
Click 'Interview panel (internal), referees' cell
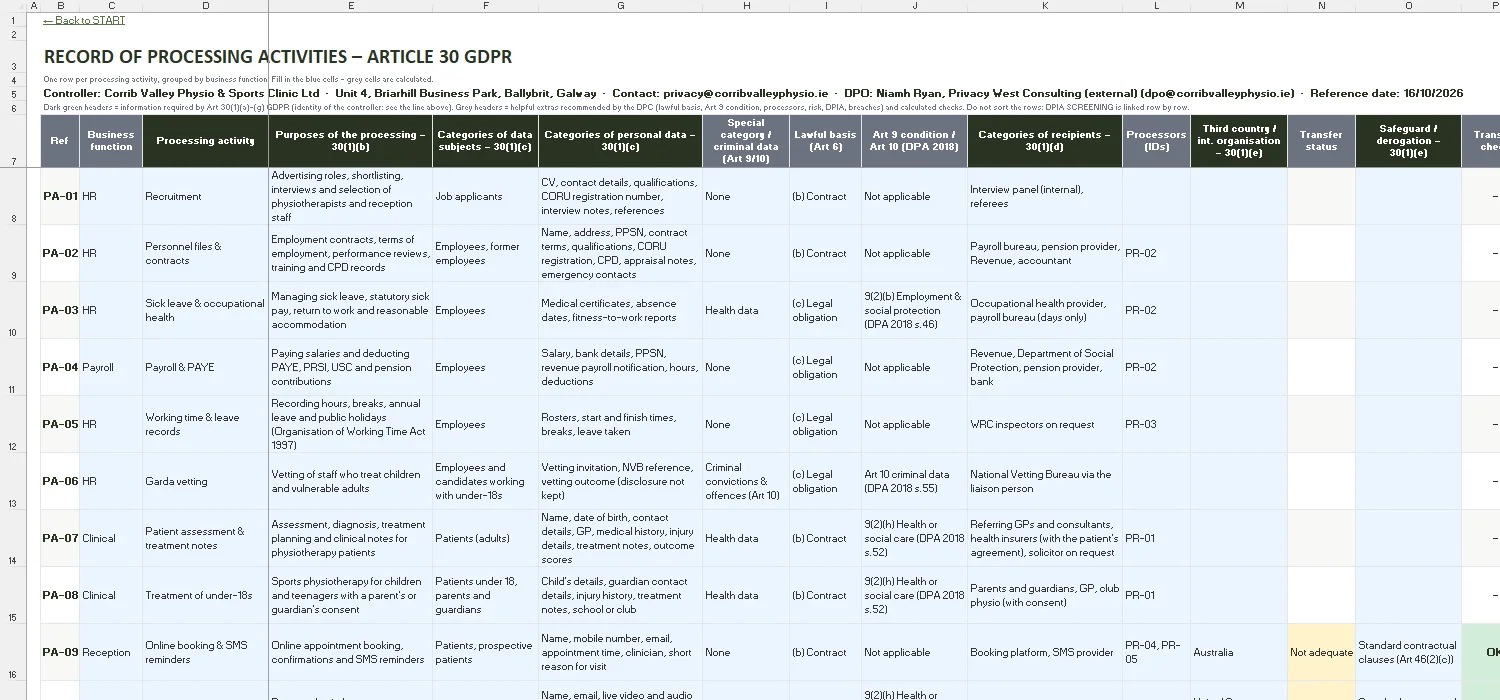click(1044, 196)
